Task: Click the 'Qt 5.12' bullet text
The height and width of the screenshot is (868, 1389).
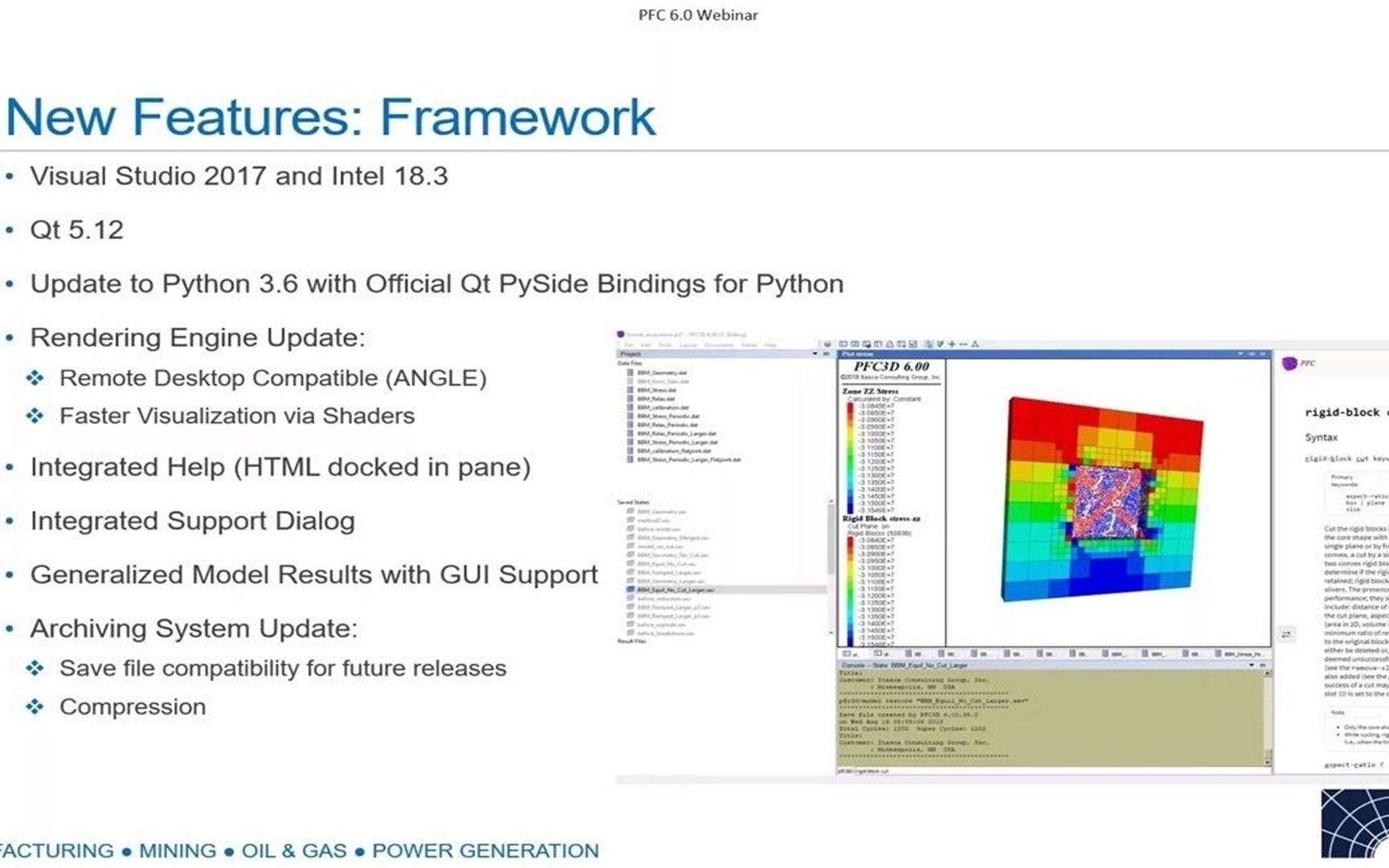Action: click(x=76, y=230)
